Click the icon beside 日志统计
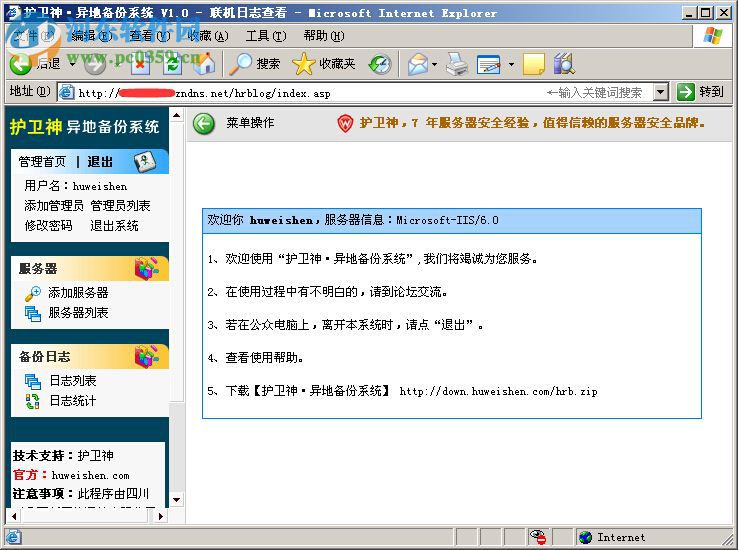Image resolution: width=738 pixels, height=550 pixels. (x=32, y=401)
